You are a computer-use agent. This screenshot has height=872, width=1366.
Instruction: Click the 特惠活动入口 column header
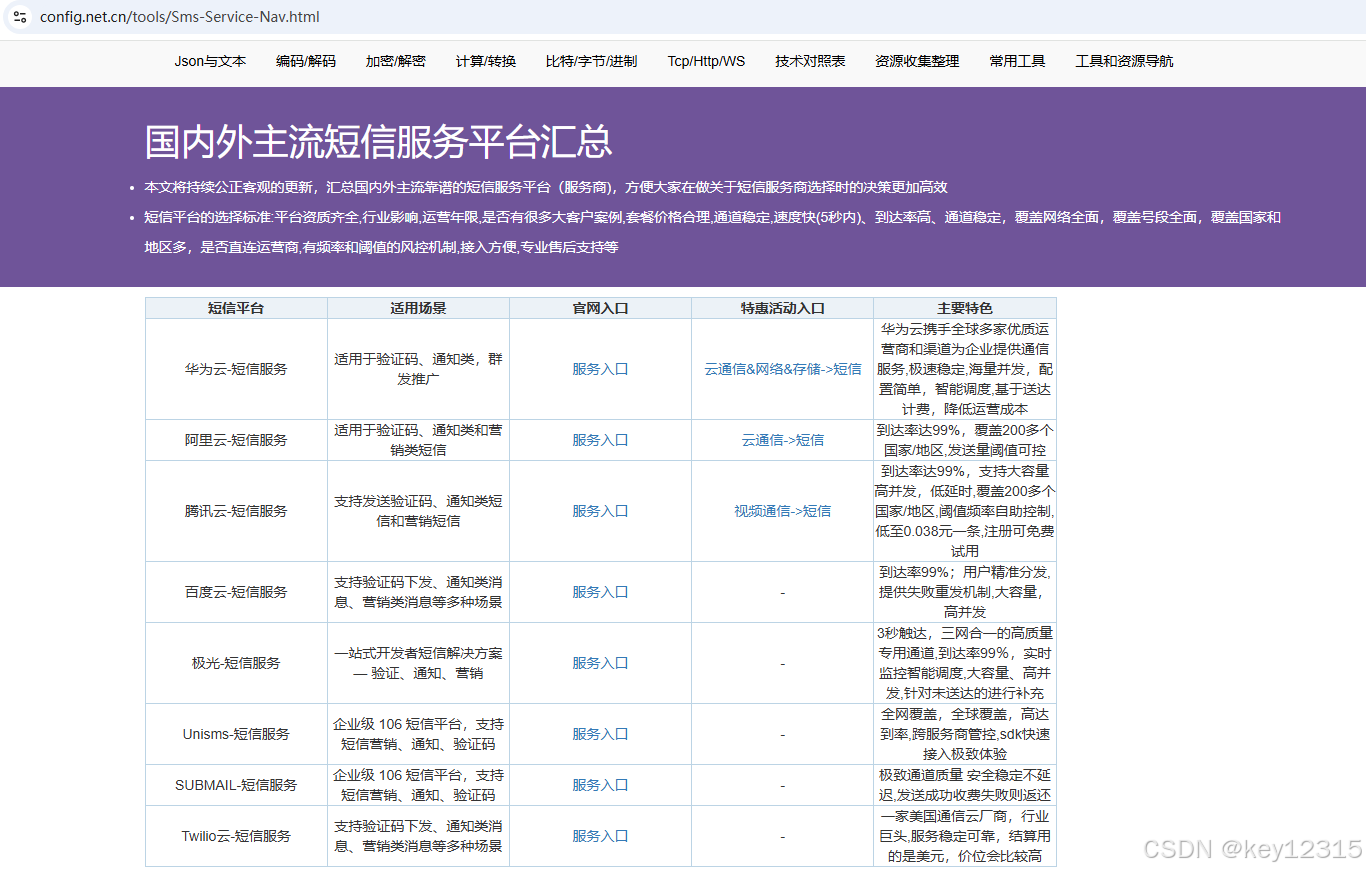point(783,308)
